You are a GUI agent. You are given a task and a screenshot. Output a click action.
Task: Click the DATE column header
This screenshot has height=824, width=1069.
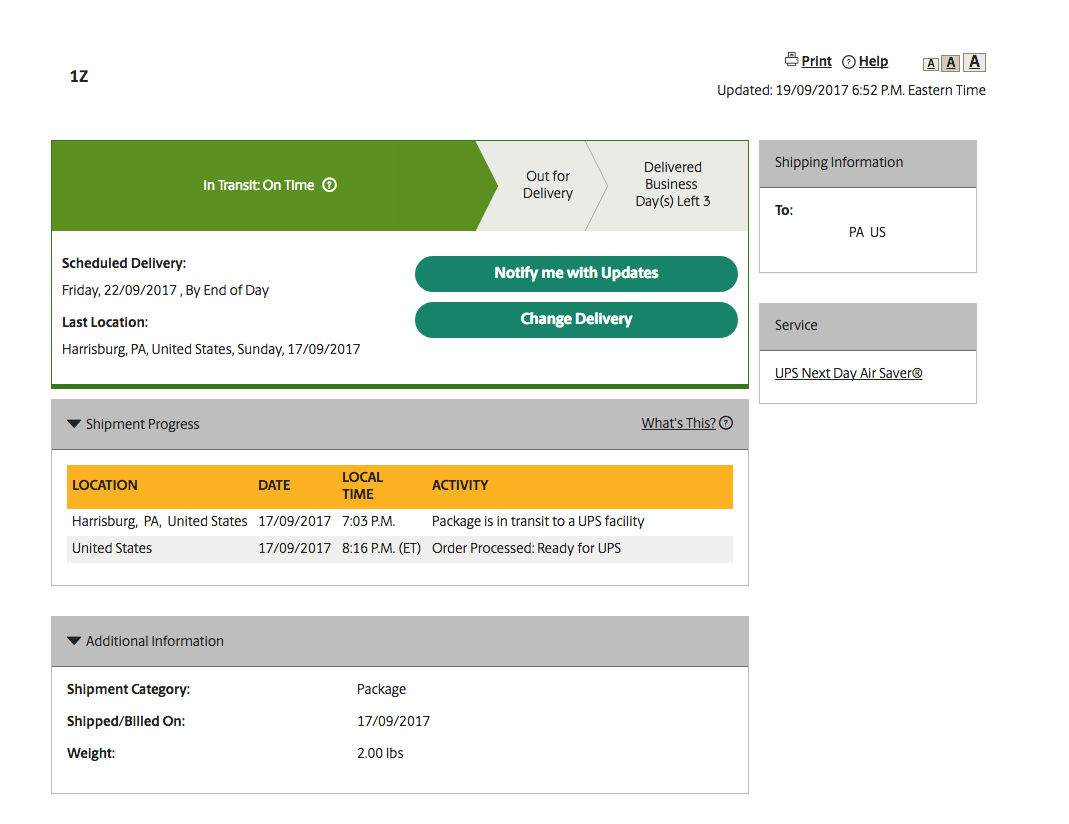pyautogui.click(x=274, y=485)
